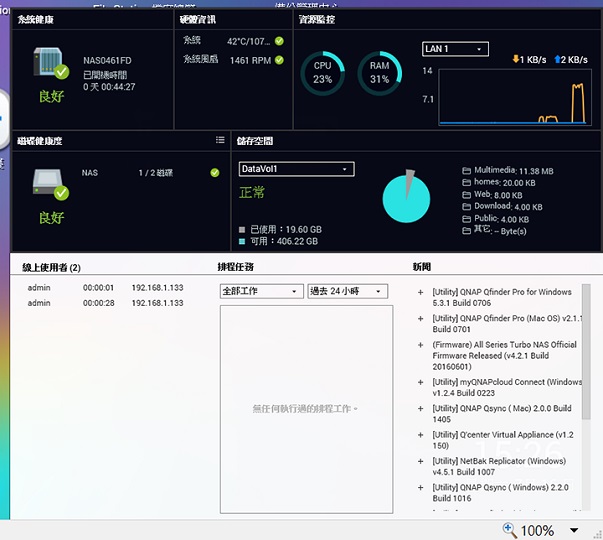This screenshot has width=603, height=540.
Task: Expand the QNAP Qsync (Mac) news item
Action: [420, 408]
